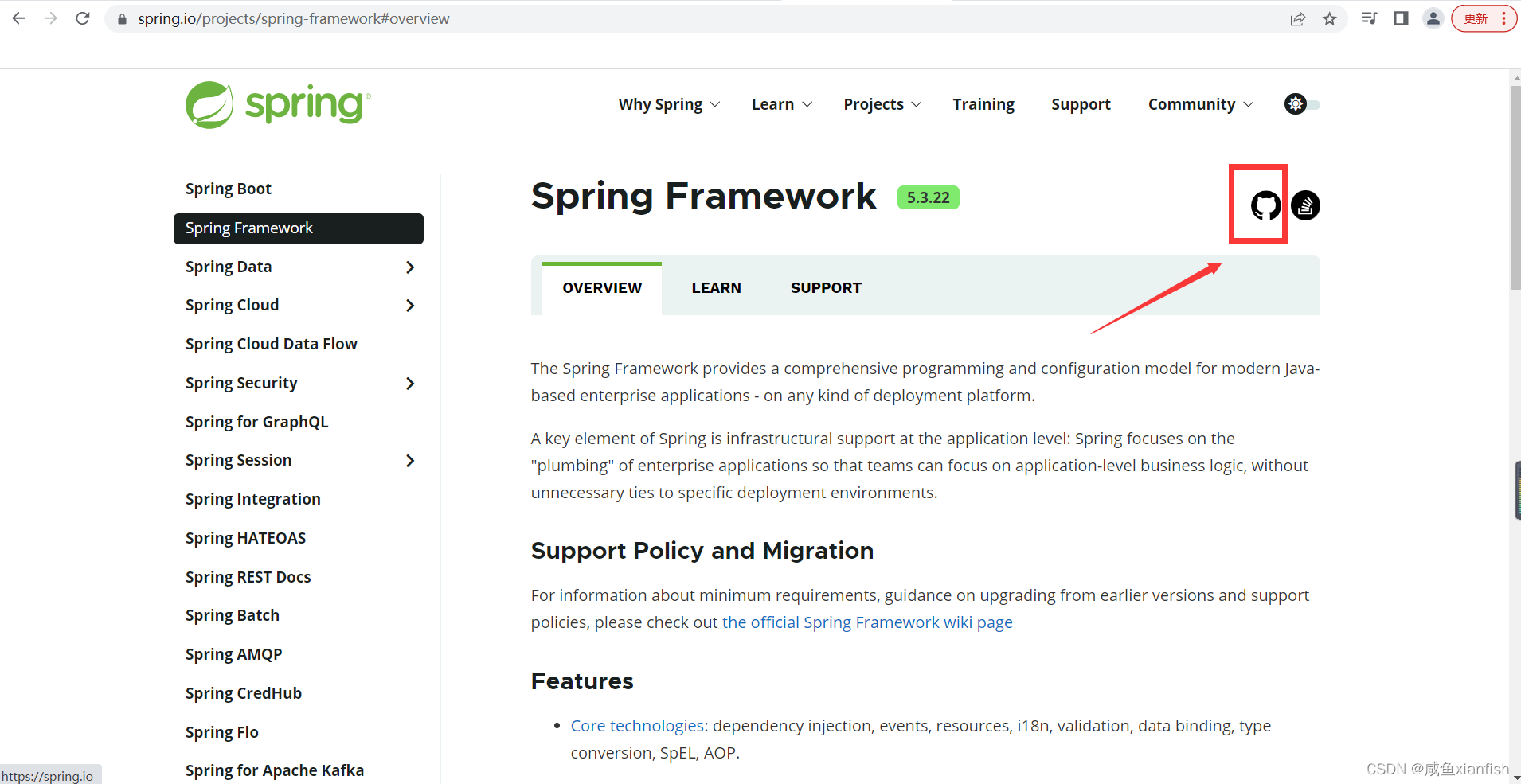This screenshot has width=1521, height=784.
Task: Expand the Spring Security submenu
Action: [410, 383]
